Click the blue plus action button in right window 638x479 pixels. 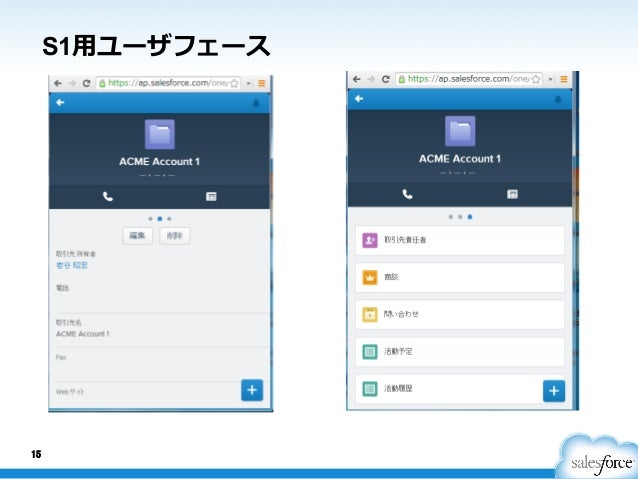[x=554, y=391]
